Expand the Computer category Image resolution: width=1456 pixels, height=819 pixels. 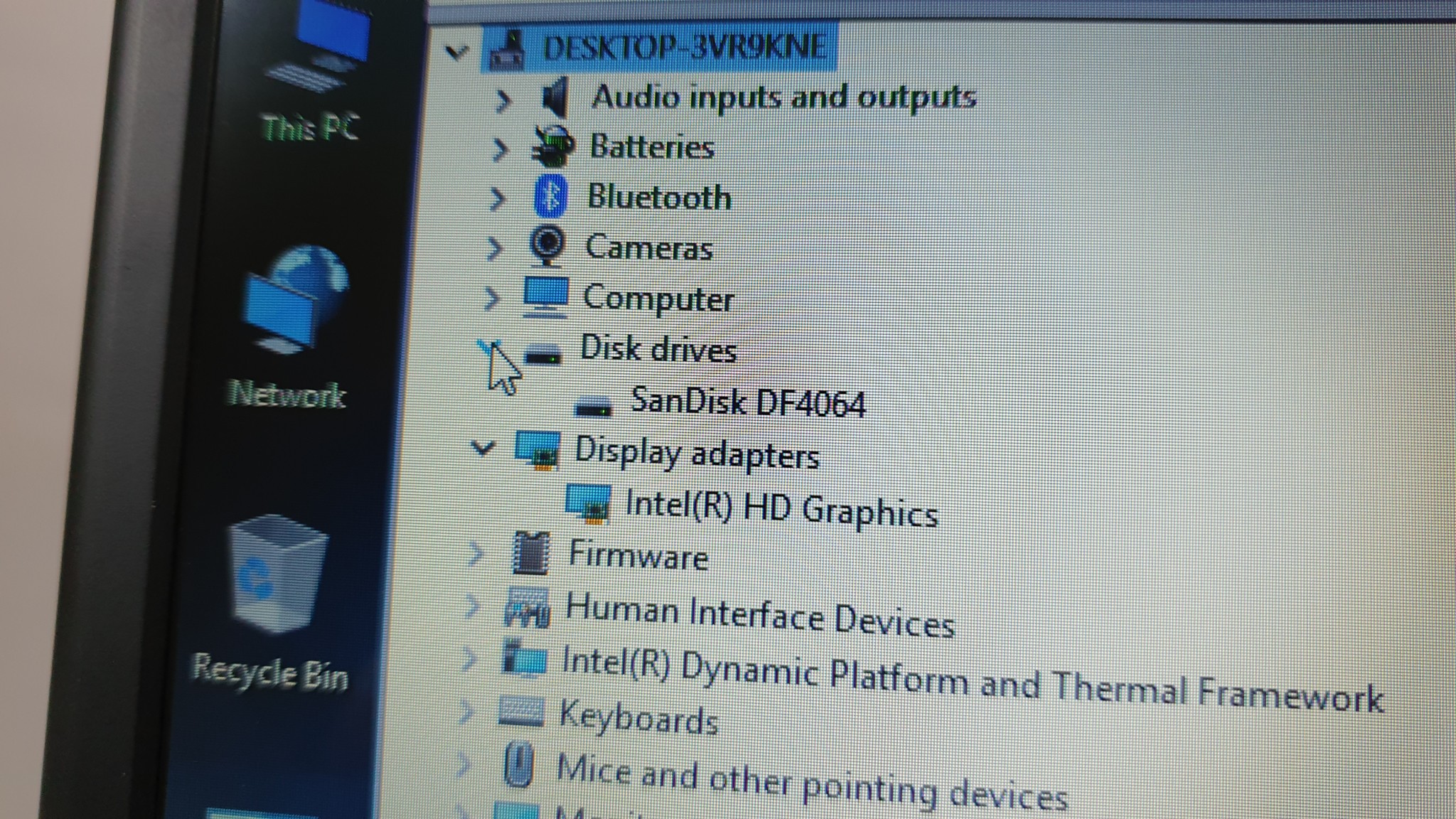pos(491,299)
